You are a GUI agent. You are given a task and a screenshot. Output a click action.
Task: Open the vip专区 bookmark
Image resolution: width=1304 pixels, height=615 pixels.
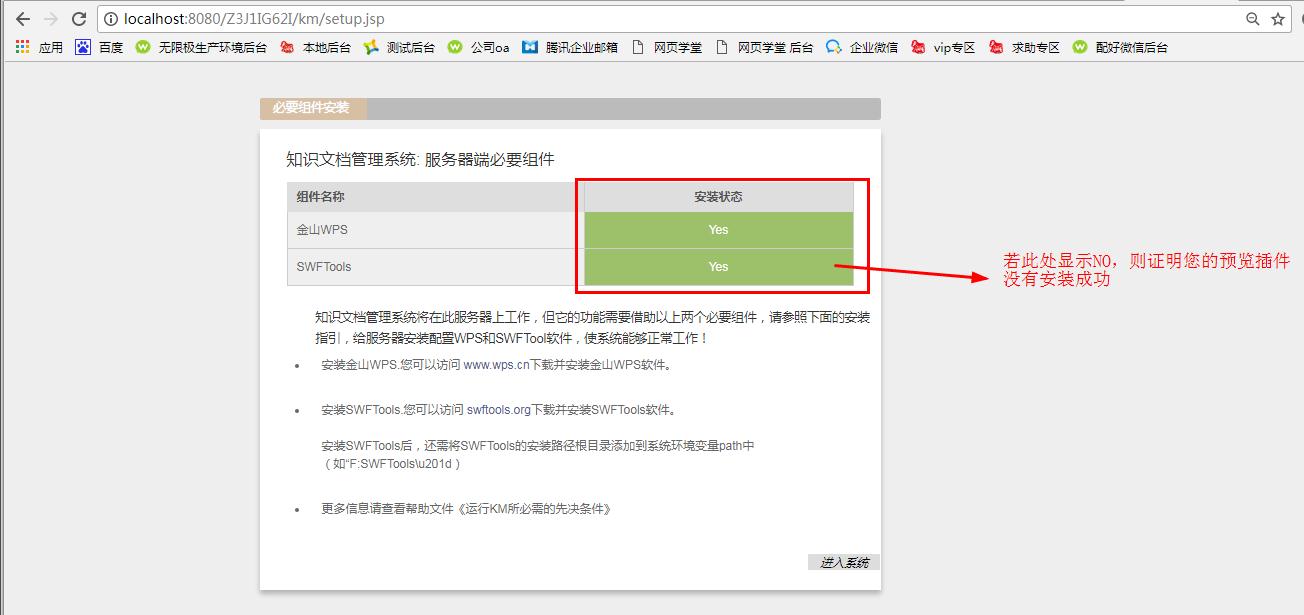click(x=943, y=47)
